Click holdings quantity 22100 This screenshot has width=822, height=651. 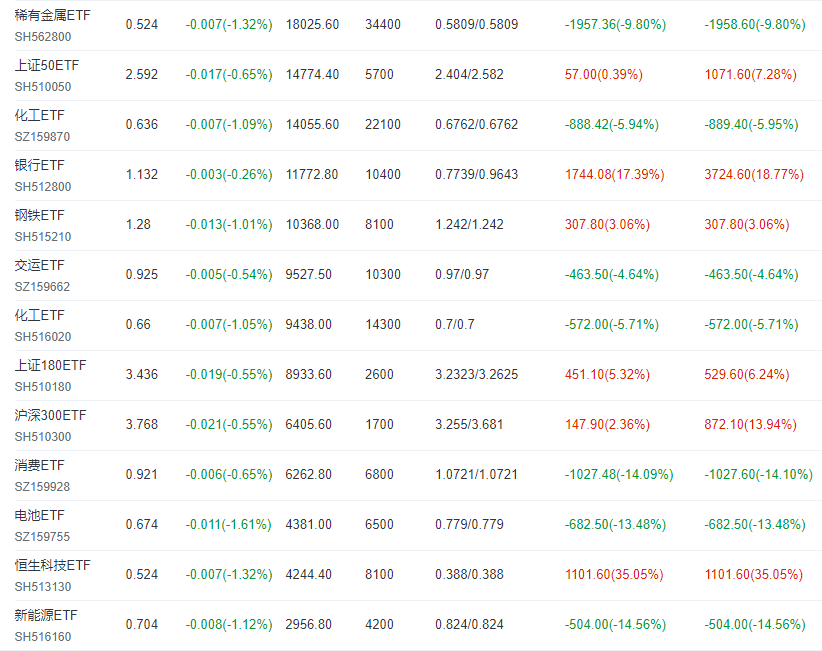point(383,125)
